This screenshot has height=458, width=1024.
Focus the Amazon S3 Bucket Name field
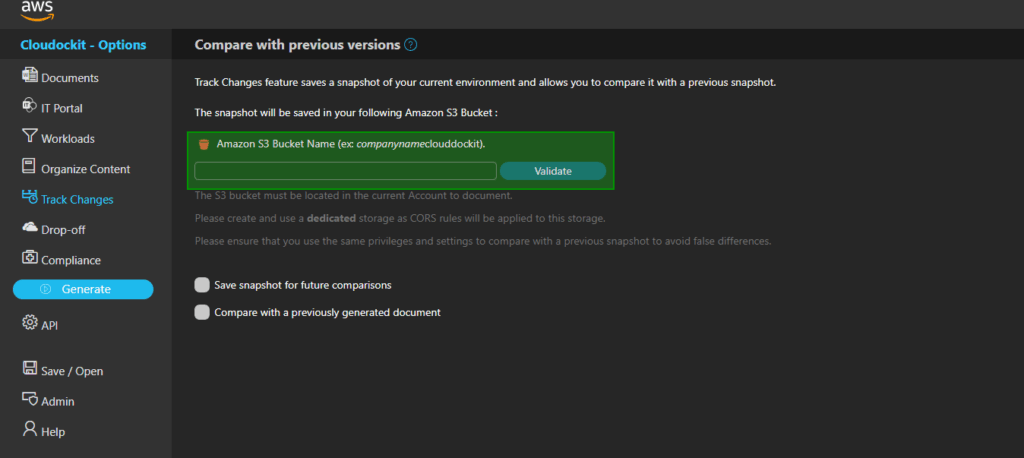(x=345, y=171)
